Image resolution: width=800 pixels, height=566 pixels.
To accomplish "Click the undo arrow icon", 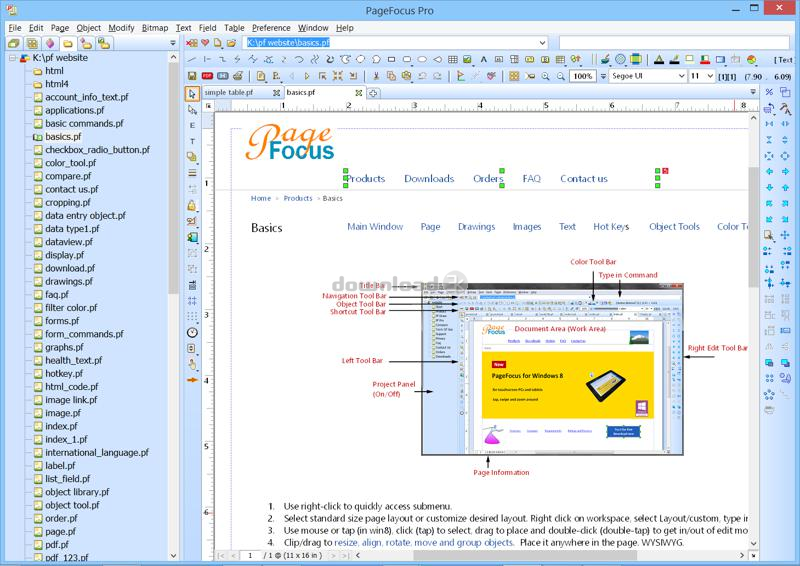I will pos(422,76).
